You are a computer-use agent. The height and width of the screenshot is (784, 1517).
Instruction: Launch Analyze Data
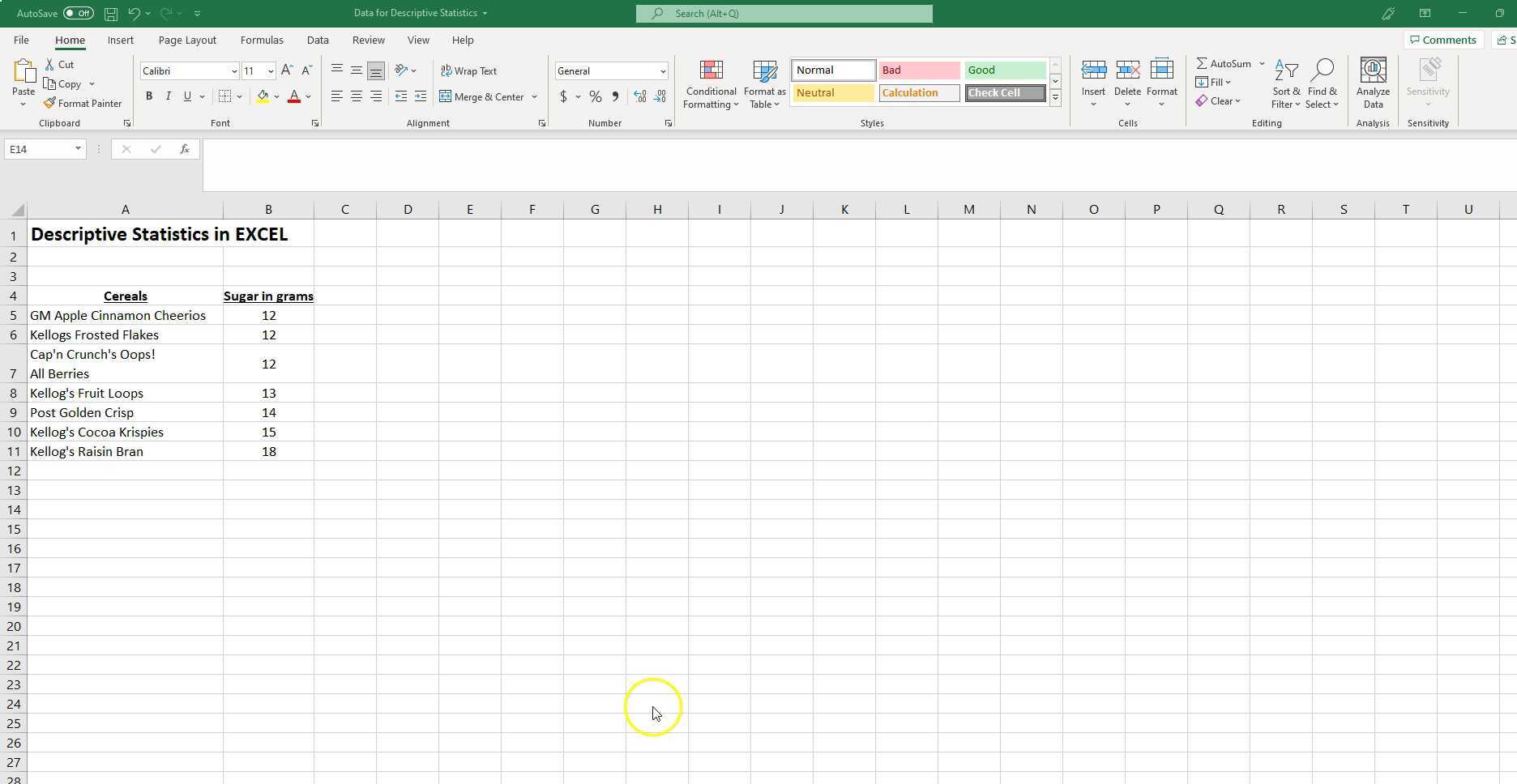(1373, 85)
